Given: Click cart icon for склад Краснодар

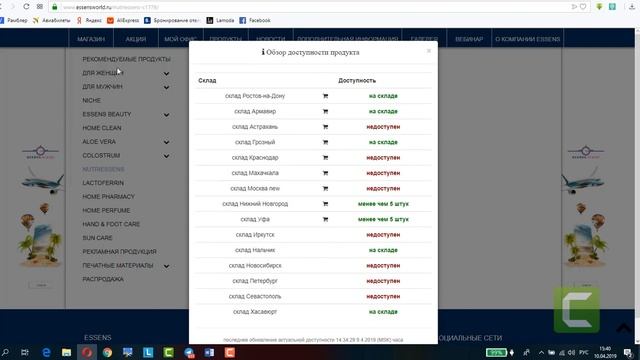Looking at the screenshot, I should (x=325, y=158).
